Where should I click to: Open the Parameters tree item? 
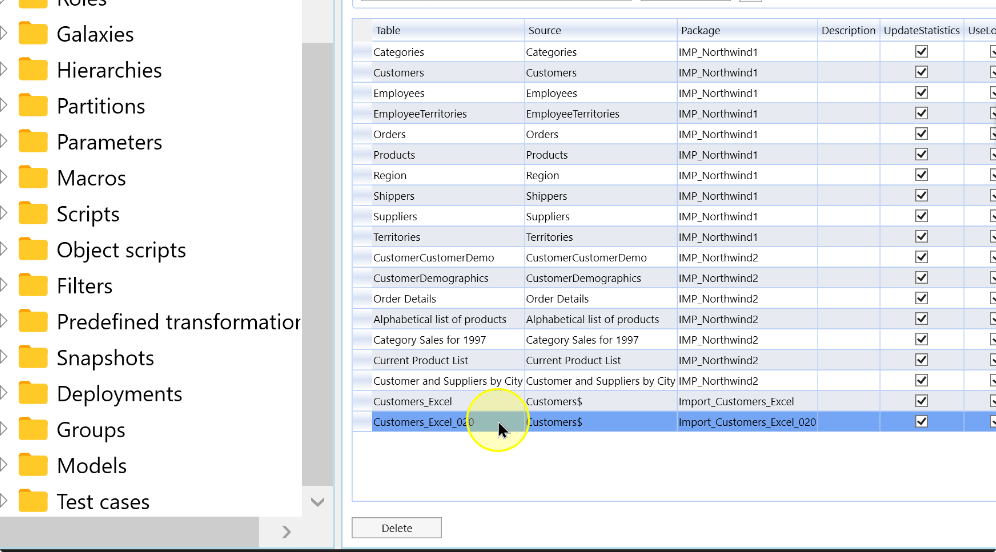tap(109, 142)
